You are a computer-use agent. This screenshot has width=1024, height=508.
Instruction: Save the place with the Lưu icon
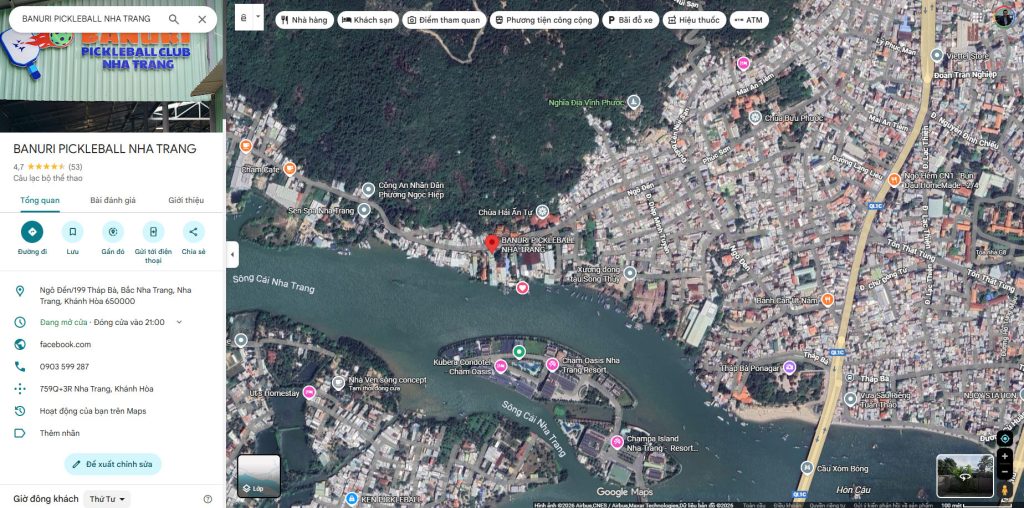tap(72, 232)
